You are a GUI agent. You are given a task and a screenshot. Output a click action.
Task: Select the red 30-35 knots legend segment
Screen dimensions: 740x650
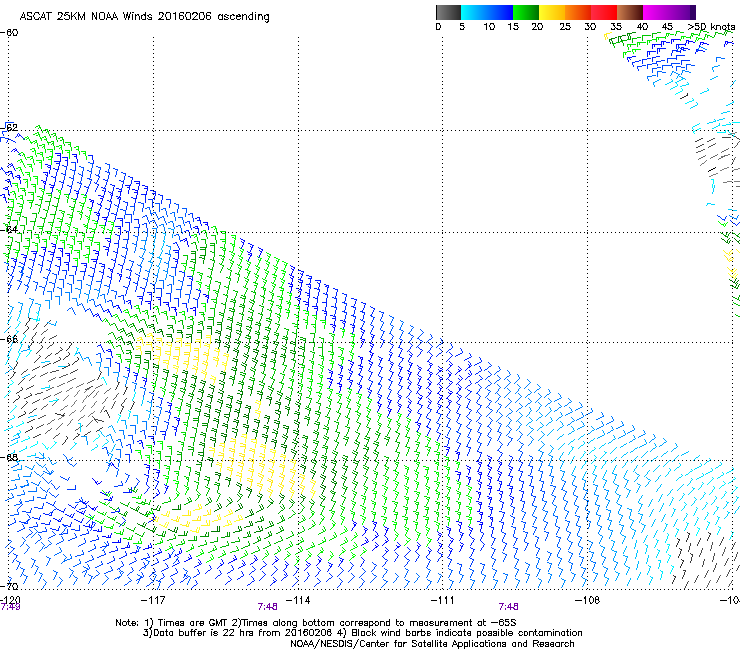point(604,12)
